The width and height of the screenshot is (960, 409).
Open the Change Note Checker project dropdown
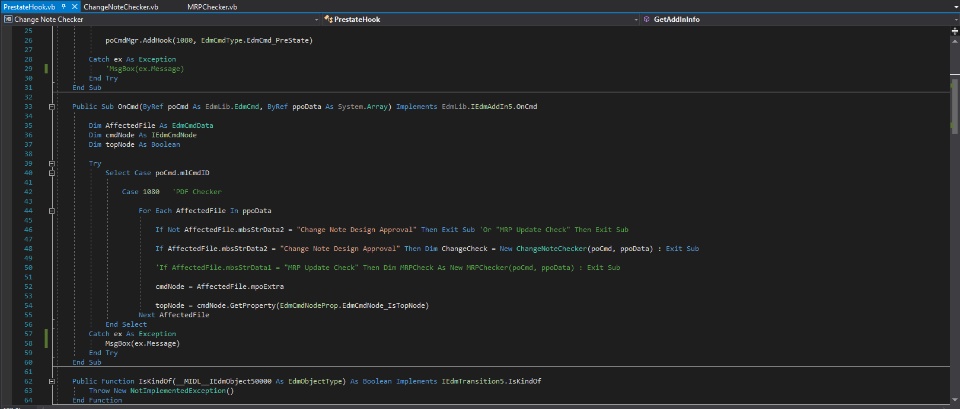point(318,19)
